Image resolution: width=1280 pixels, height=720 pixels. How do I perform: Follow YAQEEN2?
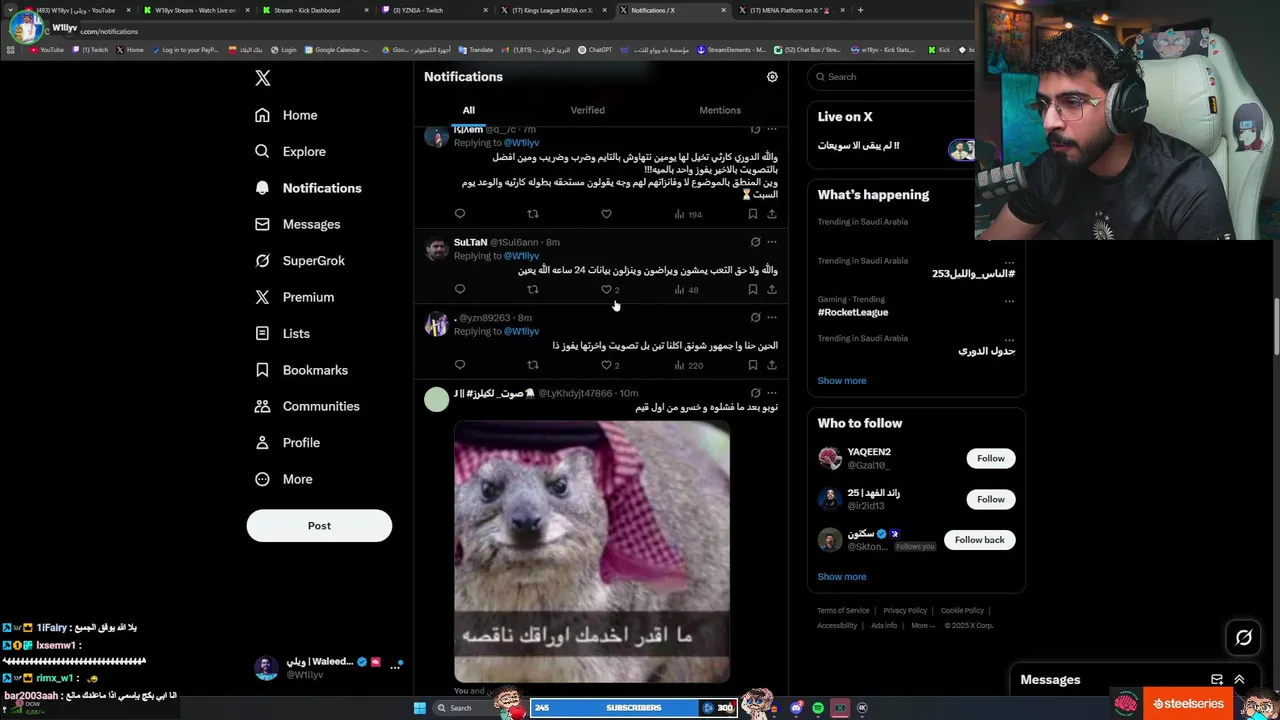[x=991, y=458]
